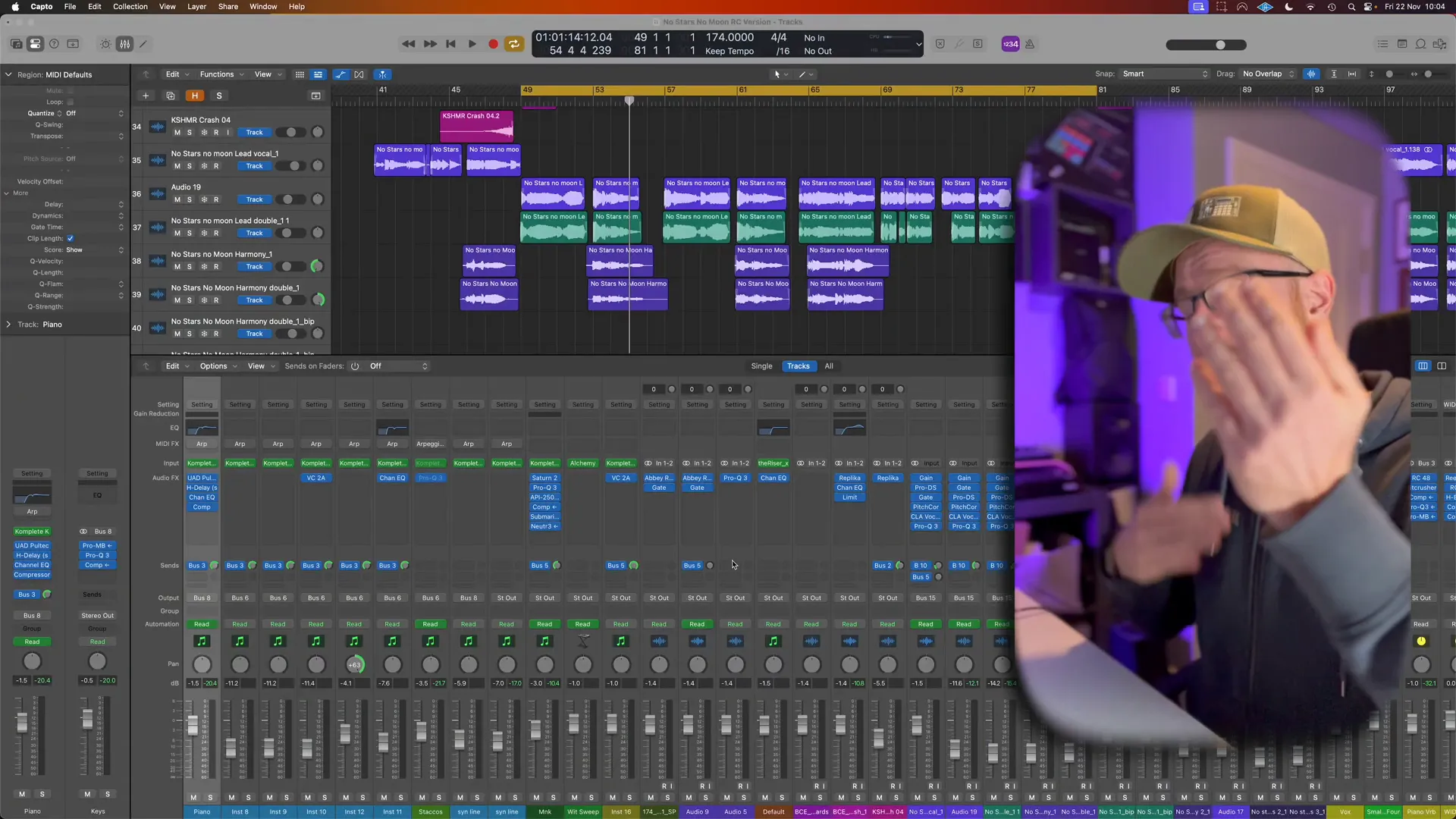Open the Saturn 2 plugin slot
The width and height of the screenshot is (1456, 819).
(544, 478)
